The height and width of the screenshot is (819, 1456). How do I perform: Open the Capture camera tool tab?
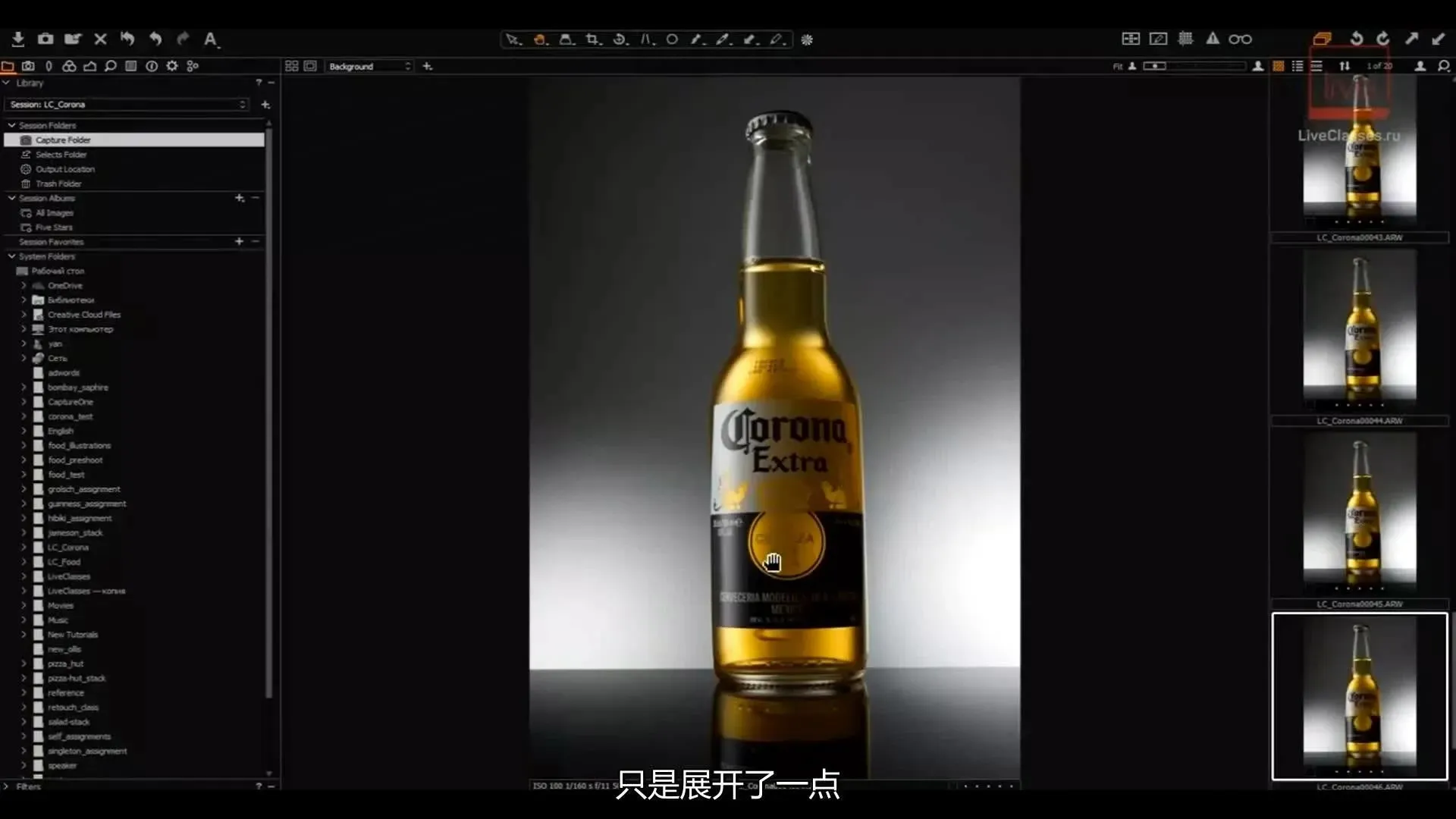click(28, 66)
